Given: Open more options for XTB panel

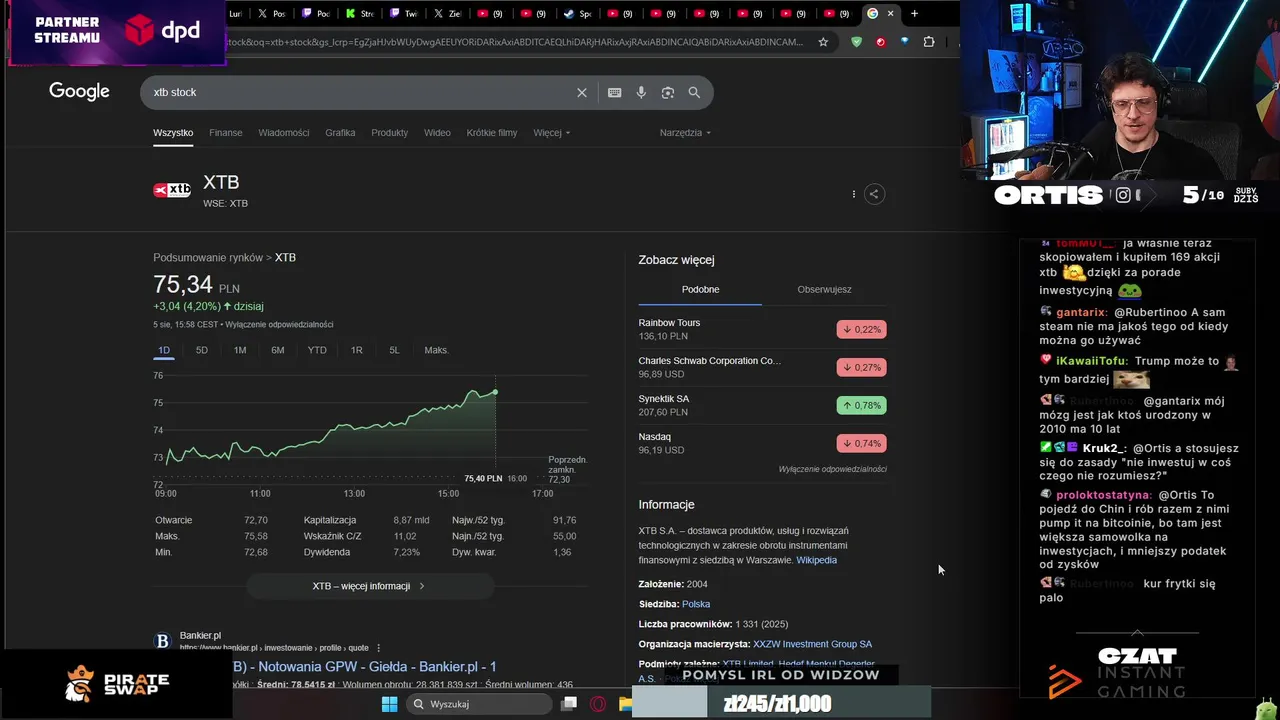Looking at the screenshot, I should coord(853,194).
